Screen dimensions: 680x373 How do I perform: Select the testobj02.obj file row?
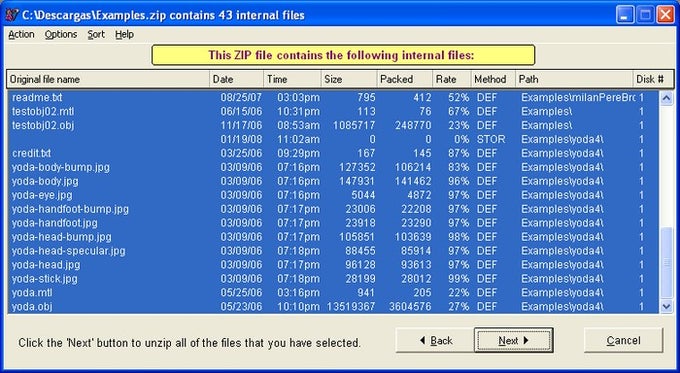point(333,125)
